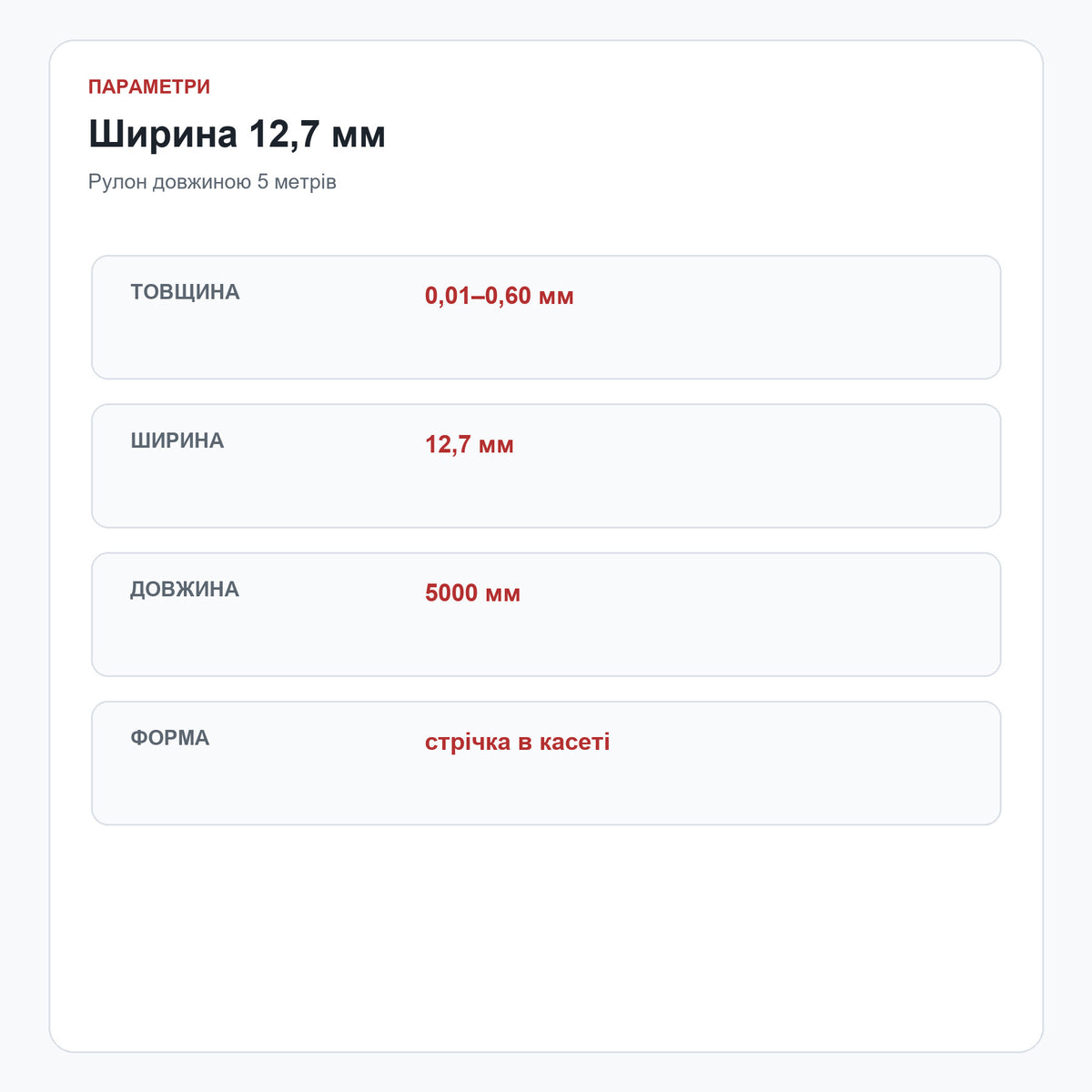1092x1092 pixels.
Task: Select the 'стрічка в касеті' value
Action: (x=517, y=742)
